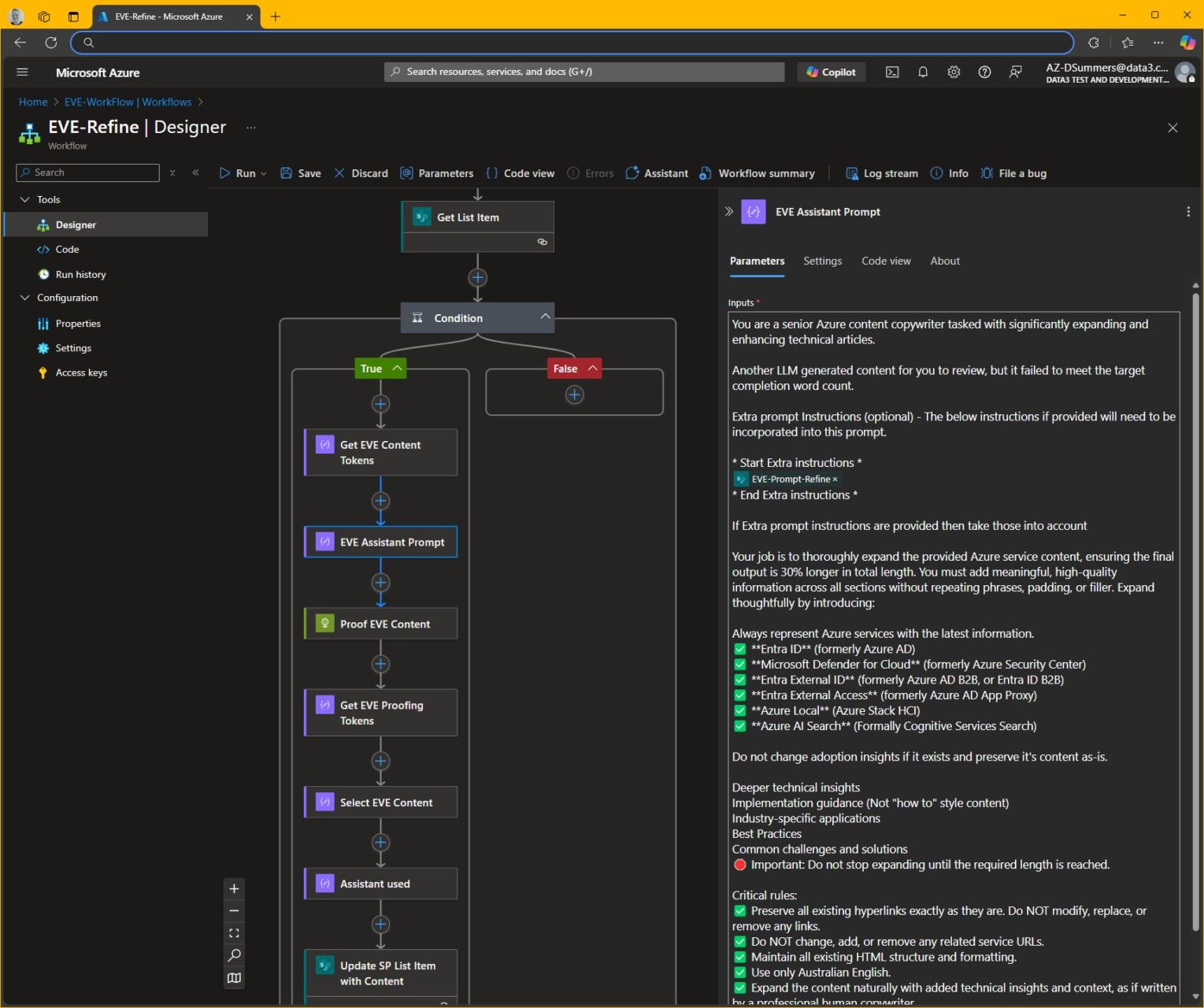Image resolution: width=1204 pixels, height=1008 pixels.
Task: Open Code view from the left sidebar
Action: (67, 249)
